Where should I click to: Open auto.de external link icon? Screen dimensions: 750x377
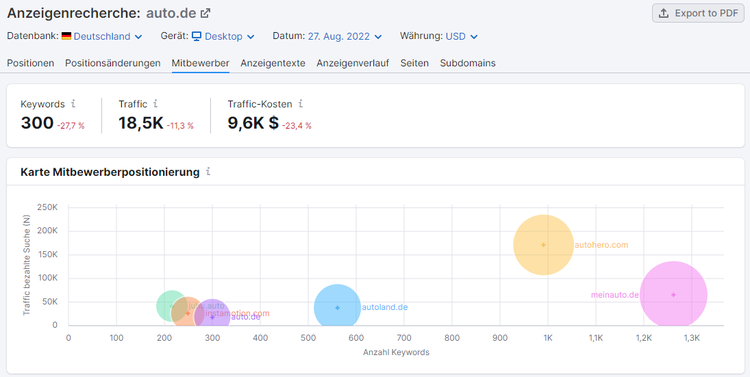coord(205,13)
